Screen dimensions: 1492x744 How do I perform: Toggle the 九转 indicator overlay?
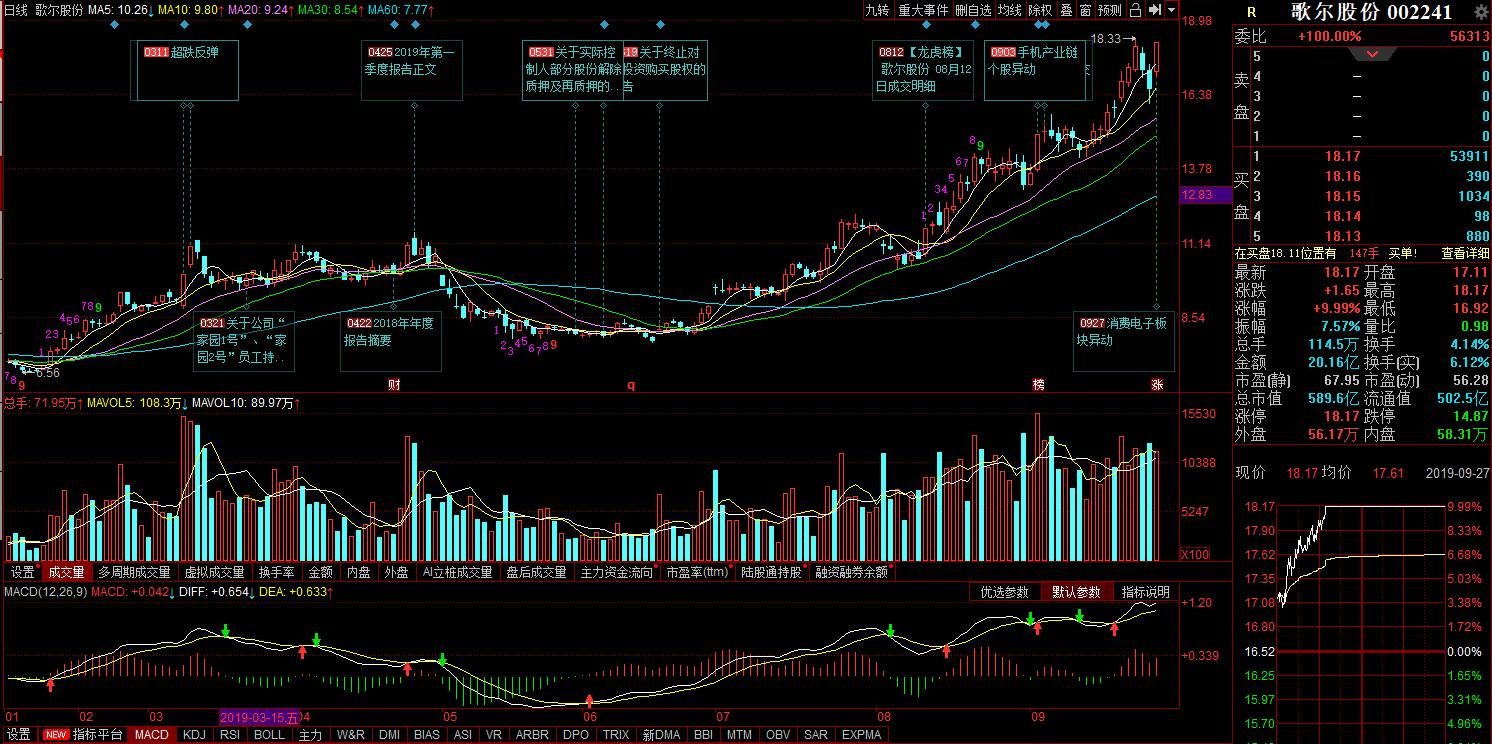[876, 10]
